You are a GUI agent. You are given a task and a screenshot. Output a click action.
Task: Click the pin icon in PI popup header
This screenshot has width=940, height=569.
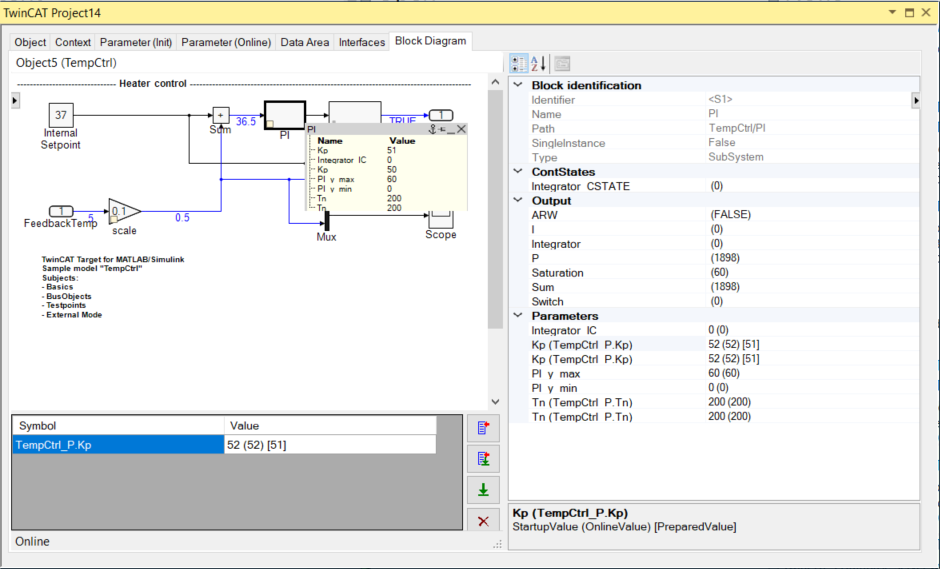click(442, 129)
